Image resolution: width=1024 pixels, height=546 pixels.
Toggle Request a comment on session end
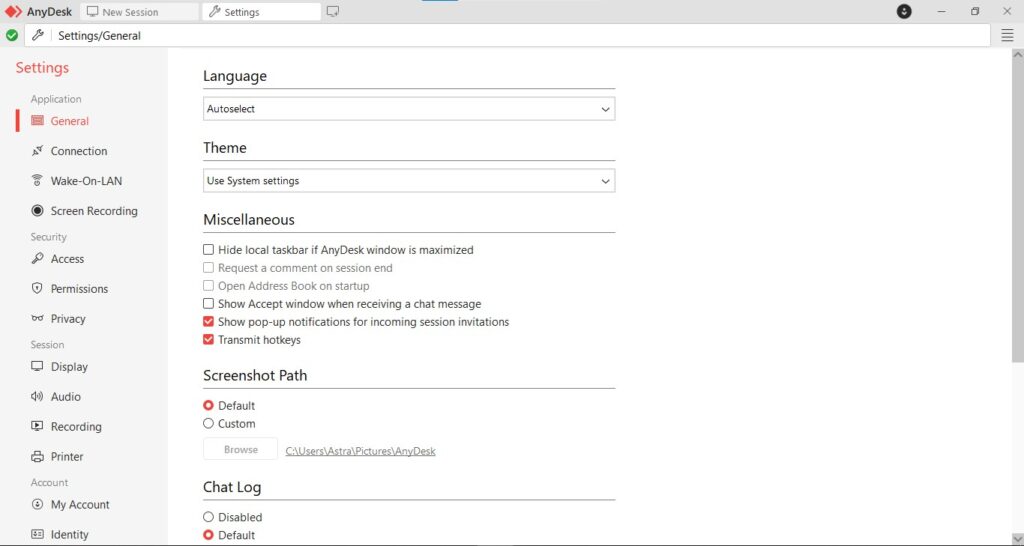coord(208,268)
